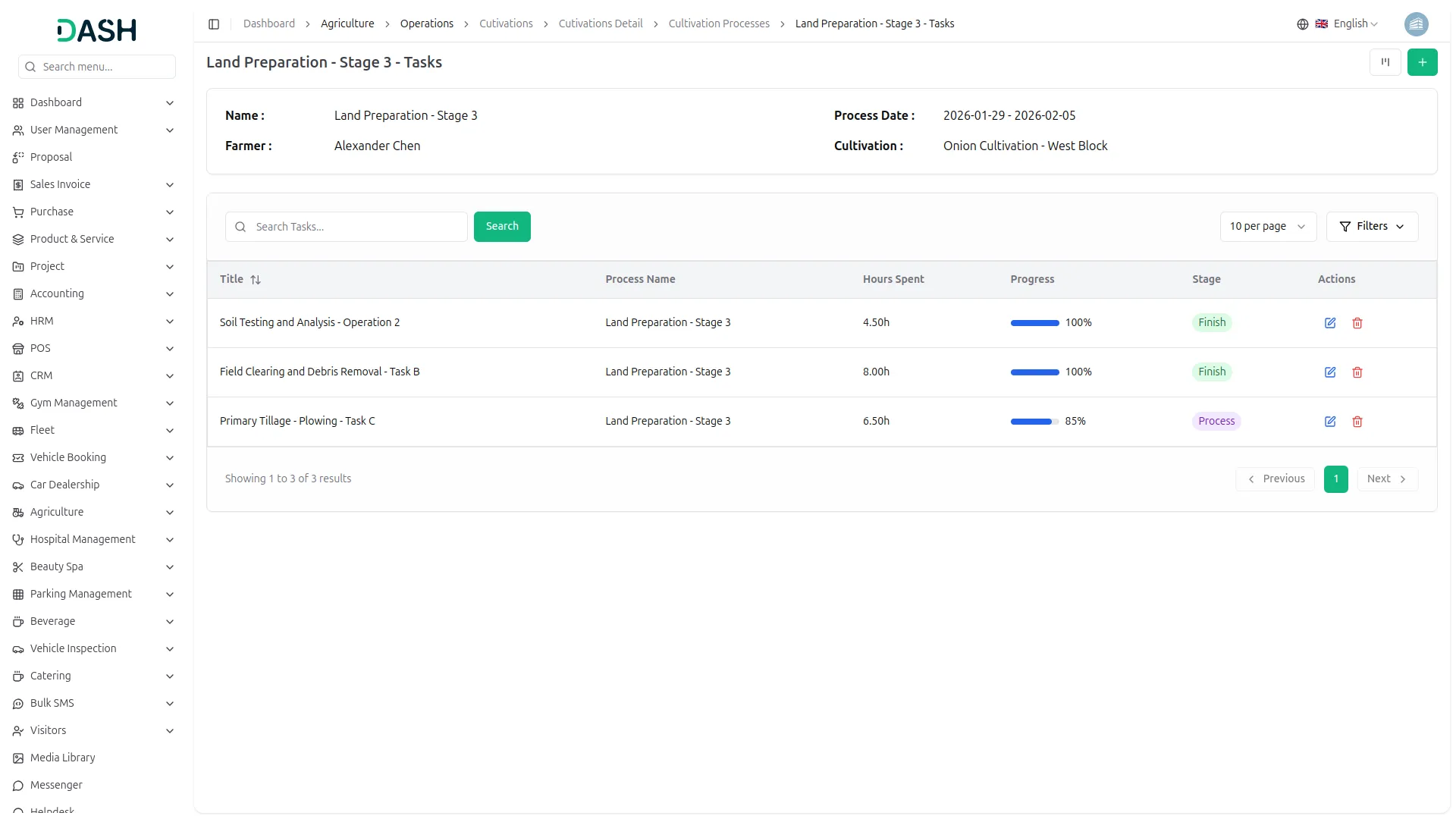Delete the Primary Tillage Plowing task
Image resolution: width=1456 pixels, height=819 pixels.
tap(1357, 422)
